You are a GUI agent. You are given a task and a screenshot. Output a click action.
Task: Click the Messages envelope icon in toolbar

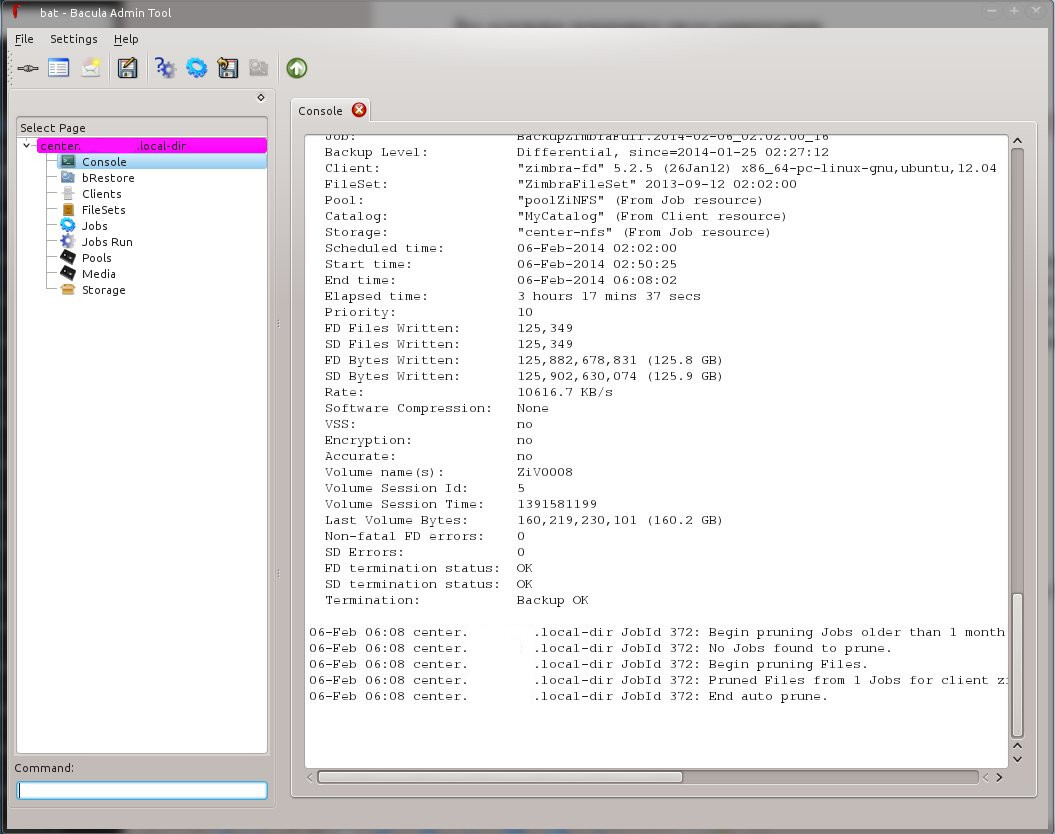point(91,68)
